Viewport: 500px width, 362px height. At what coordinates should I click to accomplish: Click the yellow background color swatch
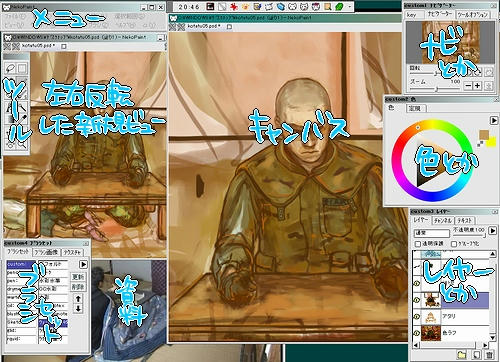click(x=491, y=142)
